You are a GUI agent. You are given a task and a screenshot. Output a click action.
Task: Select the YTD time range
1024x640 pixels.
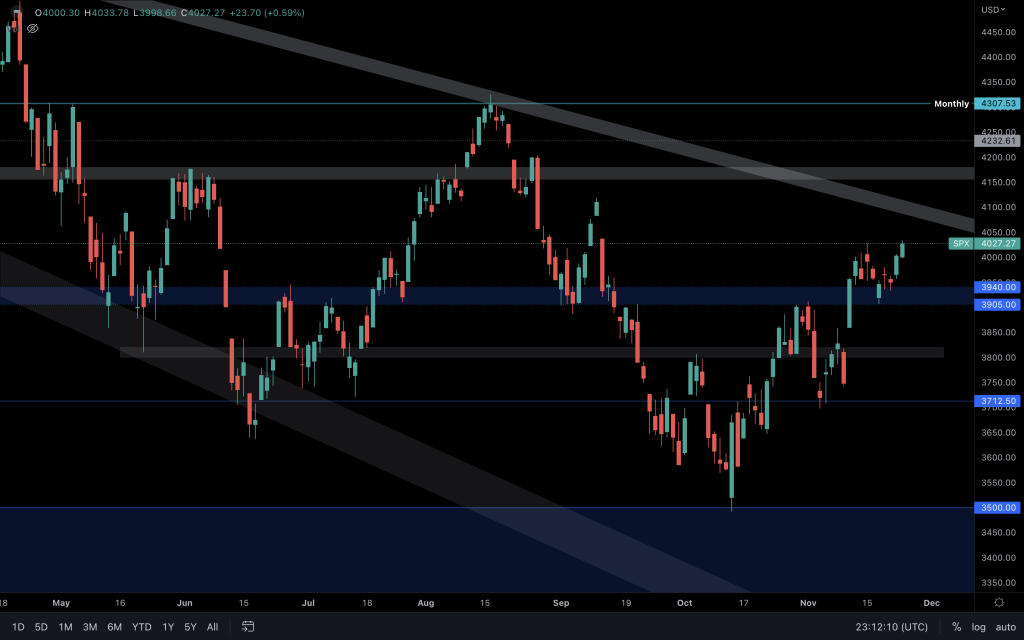tap(142, 627)
